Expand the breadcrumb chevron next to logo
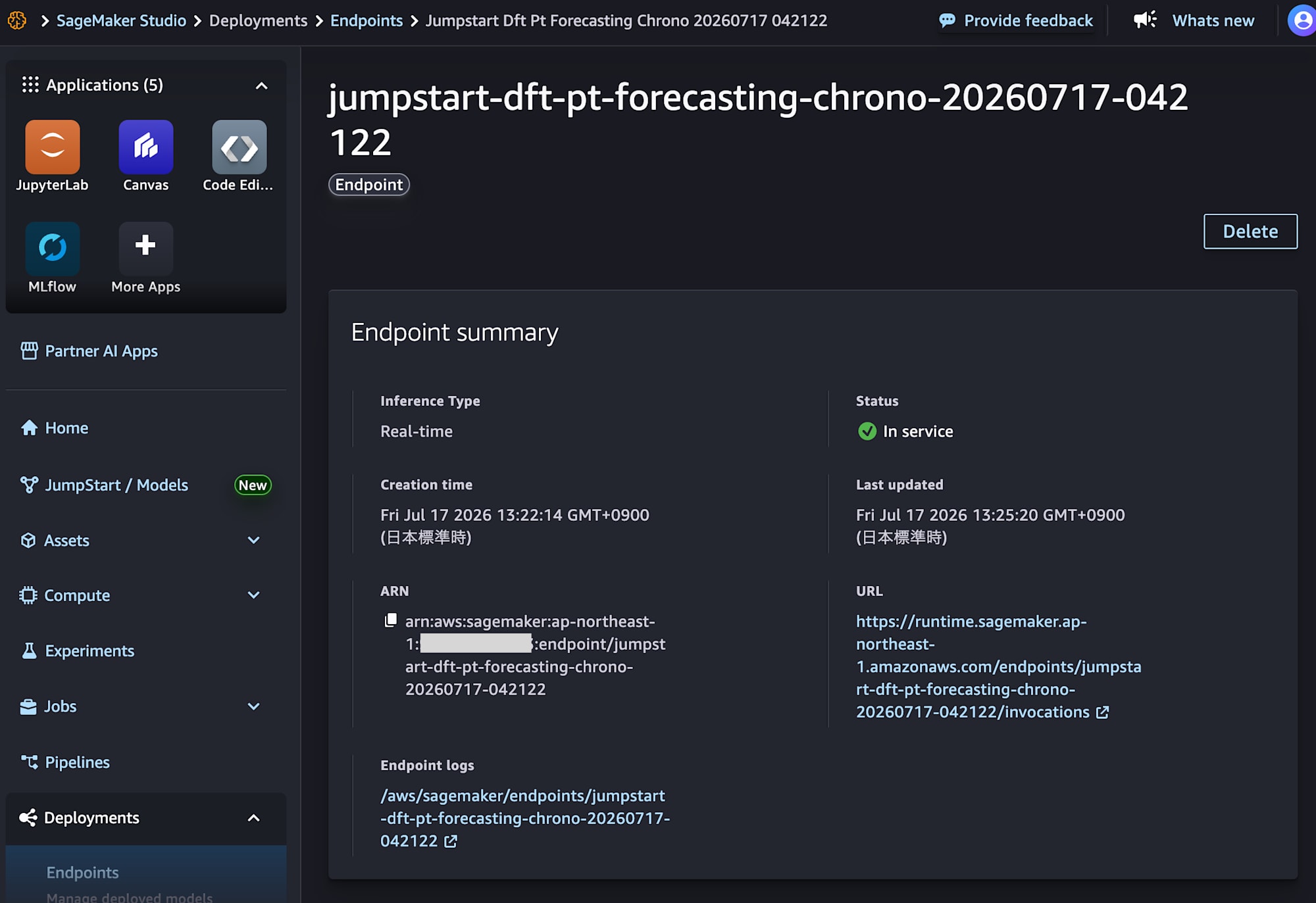Screen dimensions: 1316x903 pos(45,21)
